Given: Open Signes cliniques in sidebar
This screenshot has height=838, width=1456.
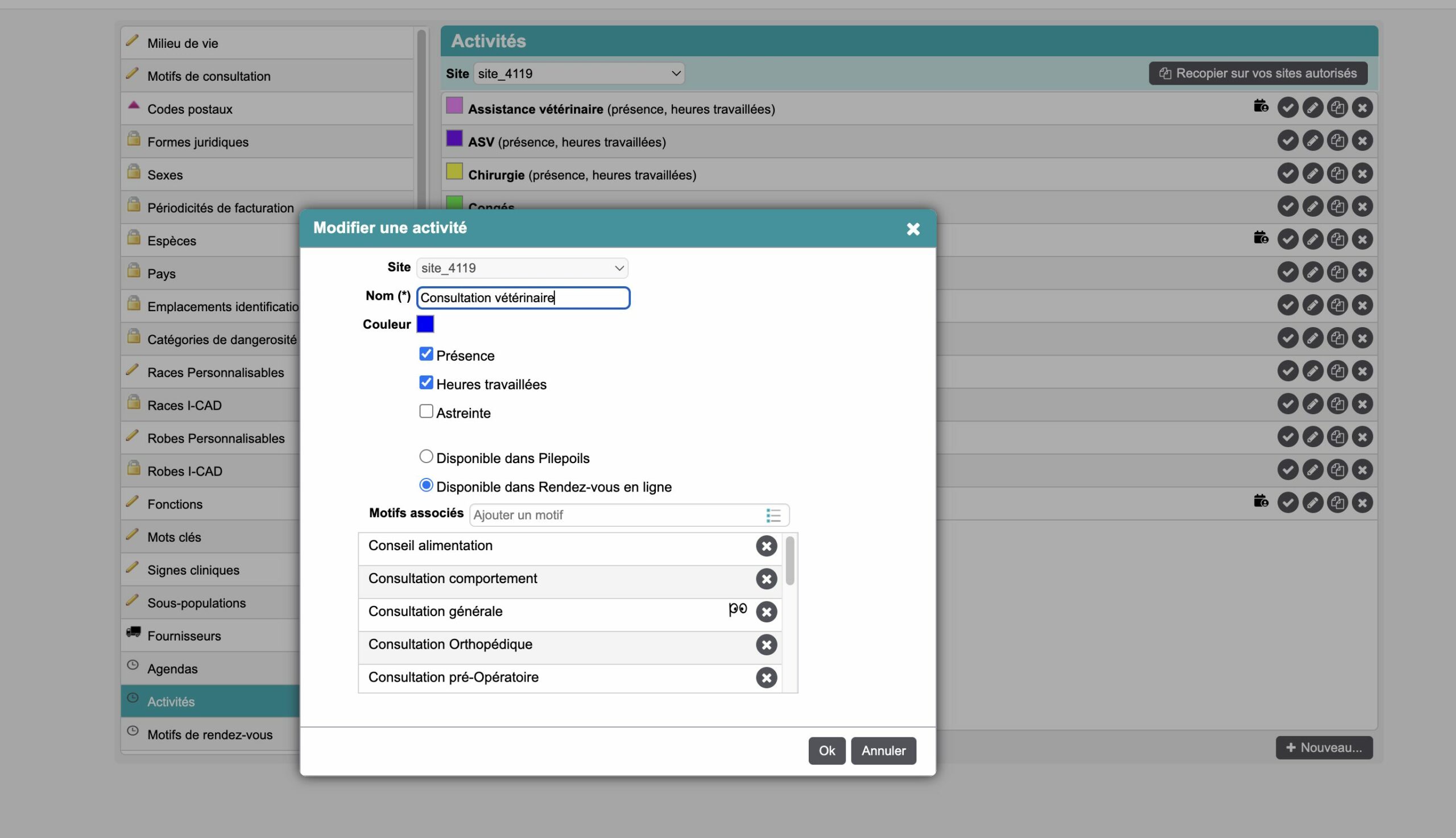Looking at the screenshot, I should click(210, 570).
